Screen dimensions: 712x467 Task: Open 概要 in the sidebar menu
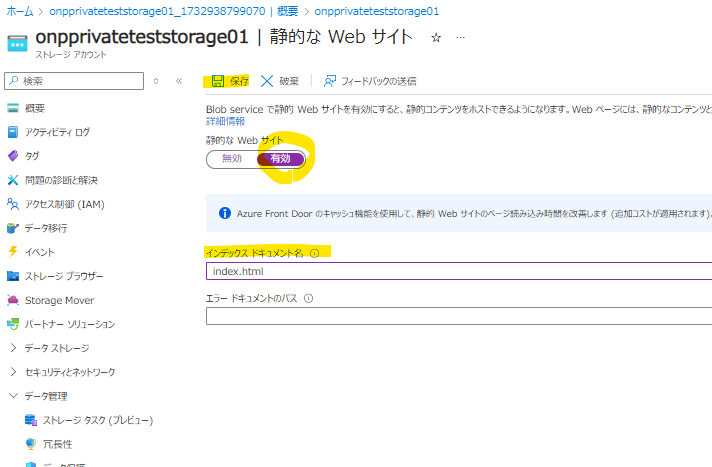click(35, 108)
